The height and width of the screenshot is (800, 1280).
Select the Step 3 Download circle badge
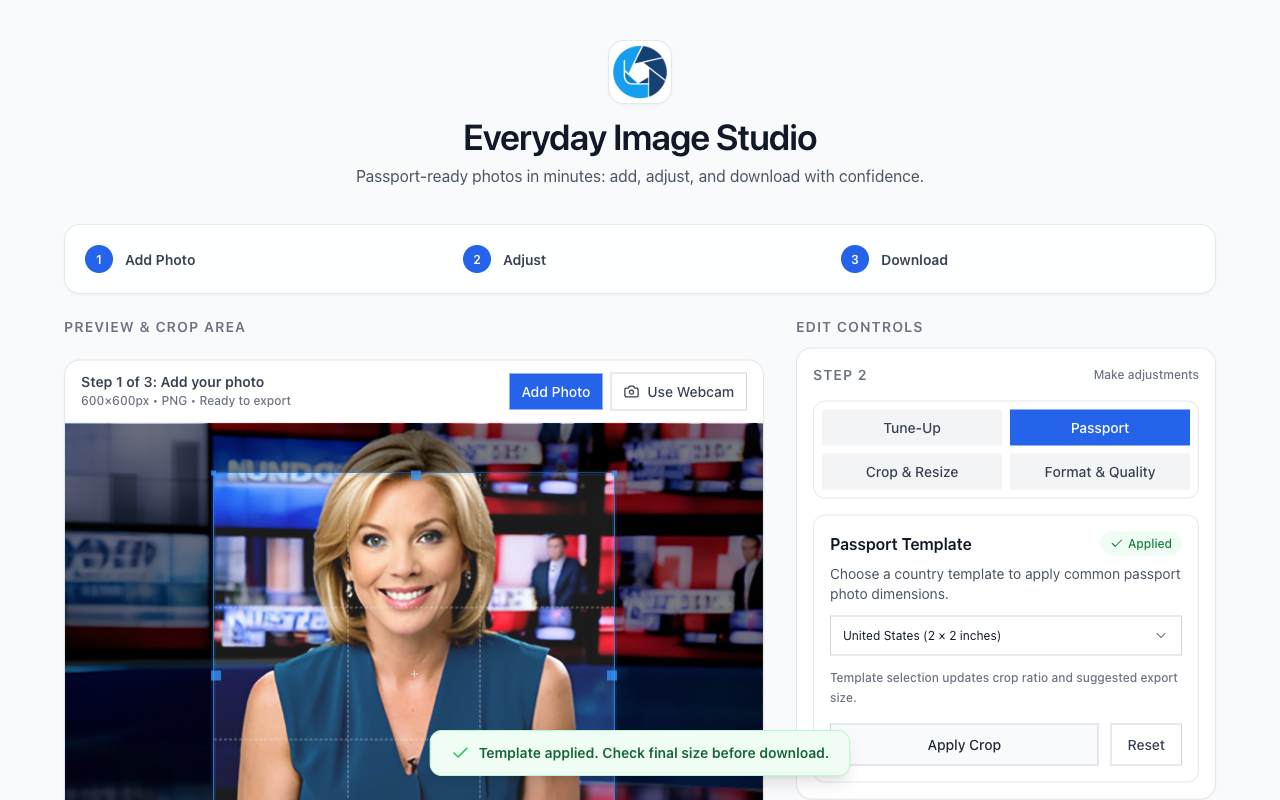(x=854, y=259)
